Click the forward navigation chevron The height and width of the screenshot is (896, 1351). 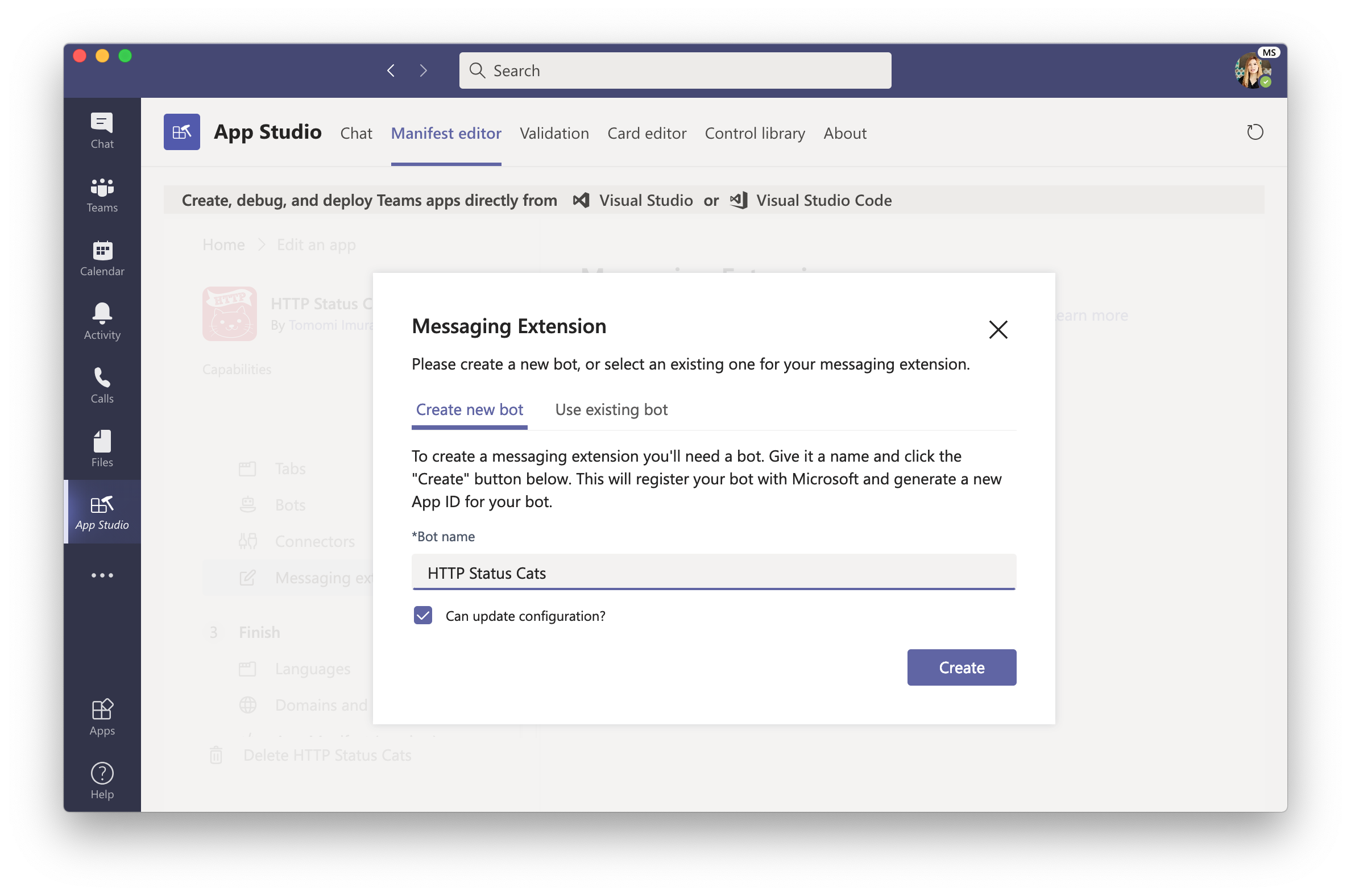pyautogui.click(x=424, y=70)
